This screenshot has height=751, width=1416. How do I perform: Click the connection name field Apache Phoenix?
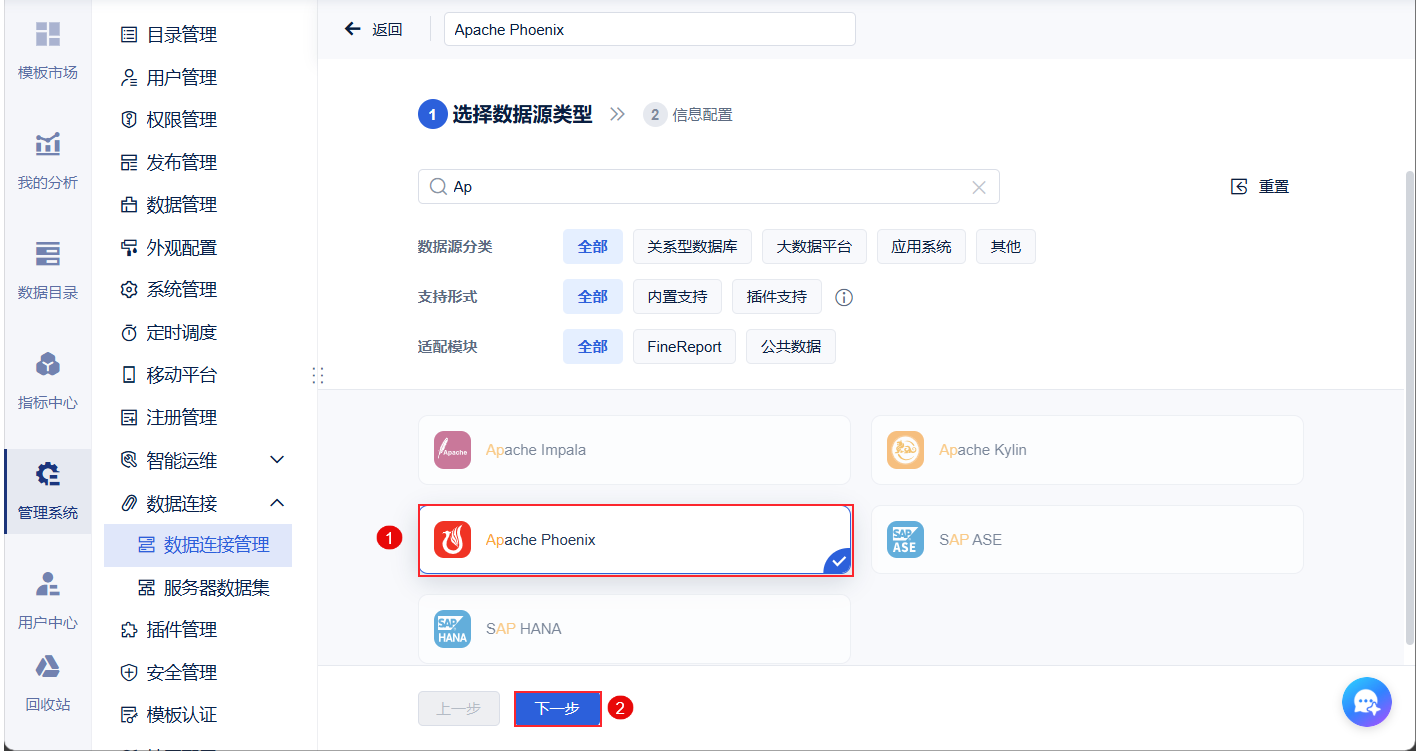650,30
